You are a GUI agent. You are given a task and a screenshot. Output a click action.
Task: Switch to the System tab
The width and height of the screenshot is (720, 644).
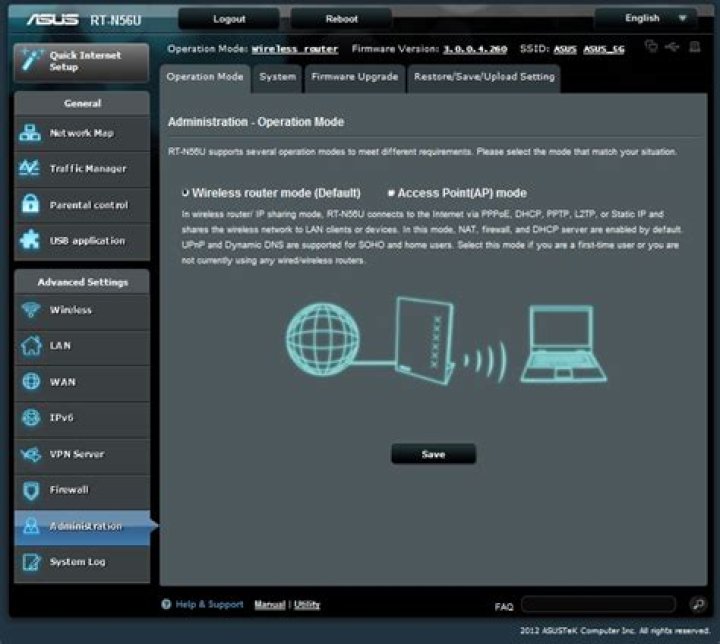click(277, 77)
